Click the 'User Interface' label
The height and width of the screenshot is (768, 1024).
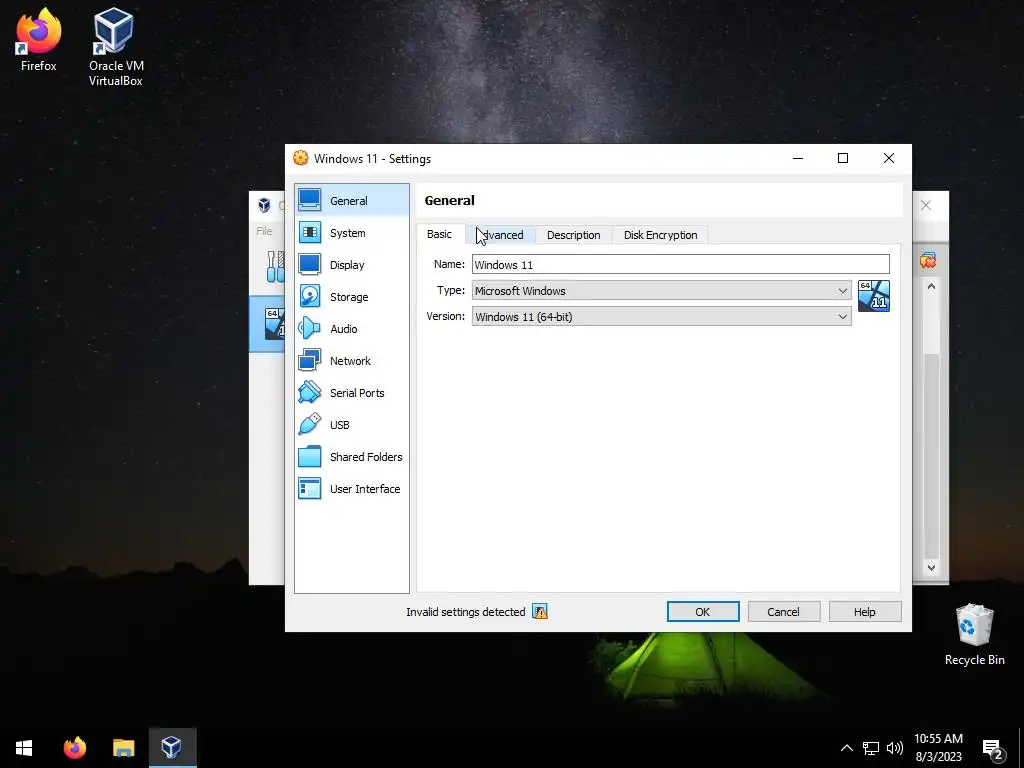tap(365, 488)
